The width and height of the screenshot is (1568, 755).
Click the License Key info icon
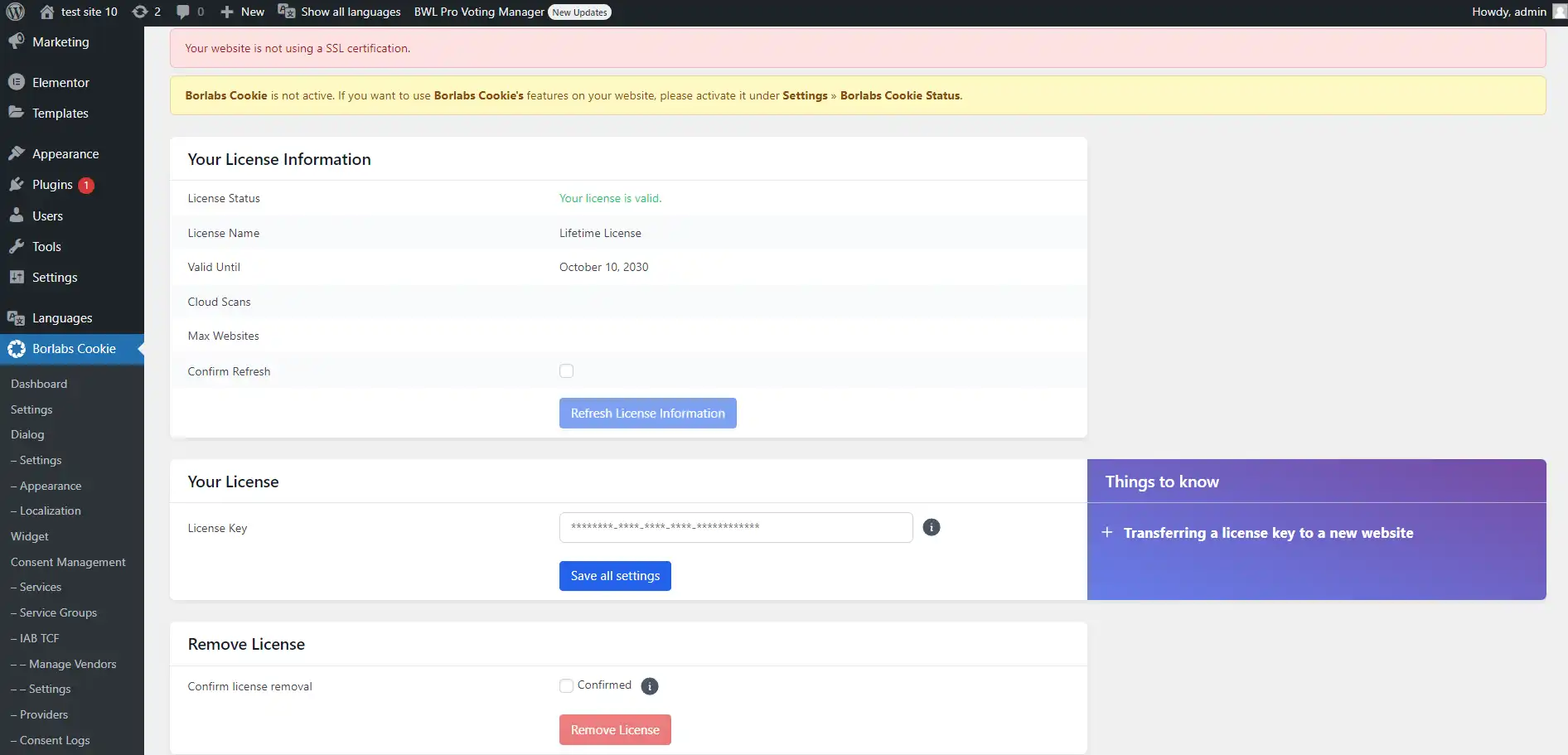click(932, 527)
